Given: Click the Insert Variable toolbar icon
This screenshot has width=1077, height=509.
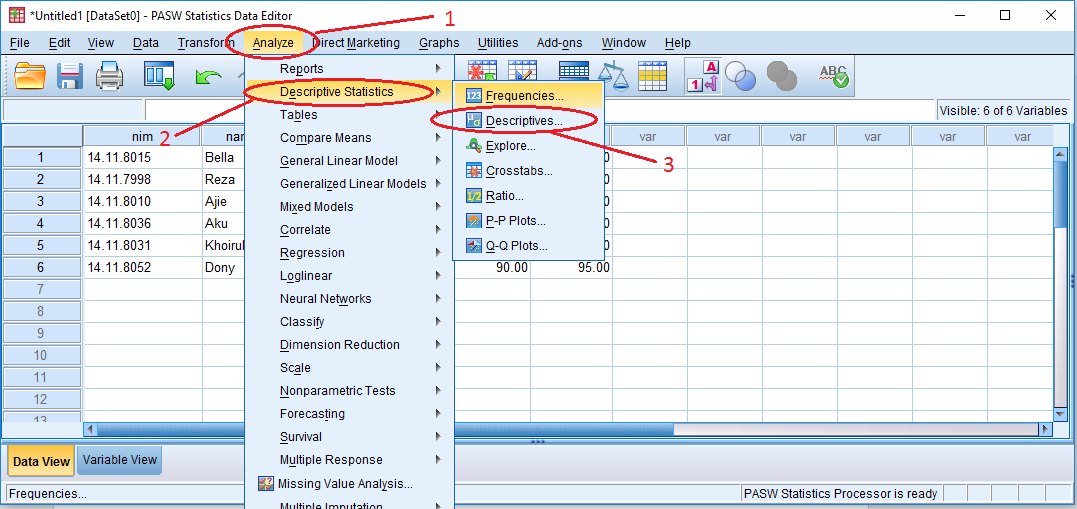Looking at the screenshot, I should point(522,71).
